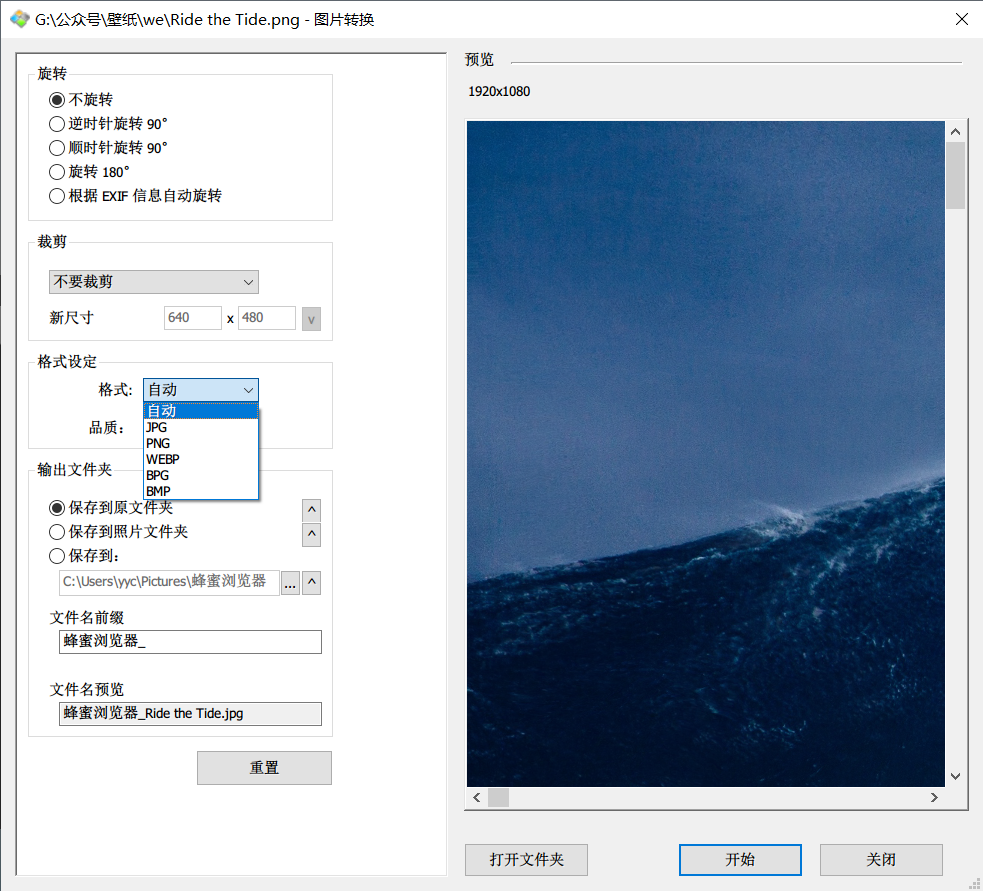The width and height of the screenshot is (983, 891).
Task: Click the up-arrow beside 保存到原文件夹
Action: [311, 509]
